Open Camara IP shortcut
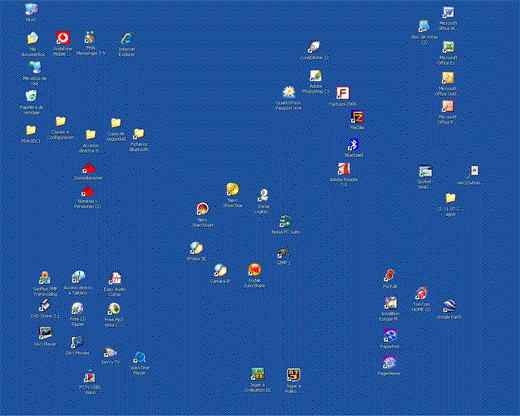Screen dimensions: 520x416 220,270
